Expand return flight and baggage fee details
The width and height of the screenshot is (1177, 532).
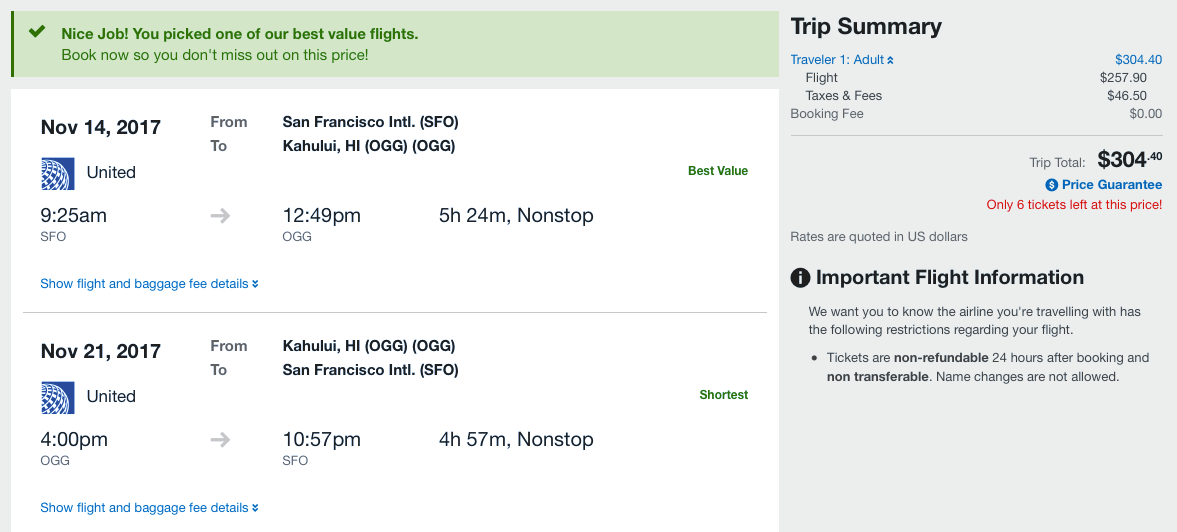tap(149, 508)
